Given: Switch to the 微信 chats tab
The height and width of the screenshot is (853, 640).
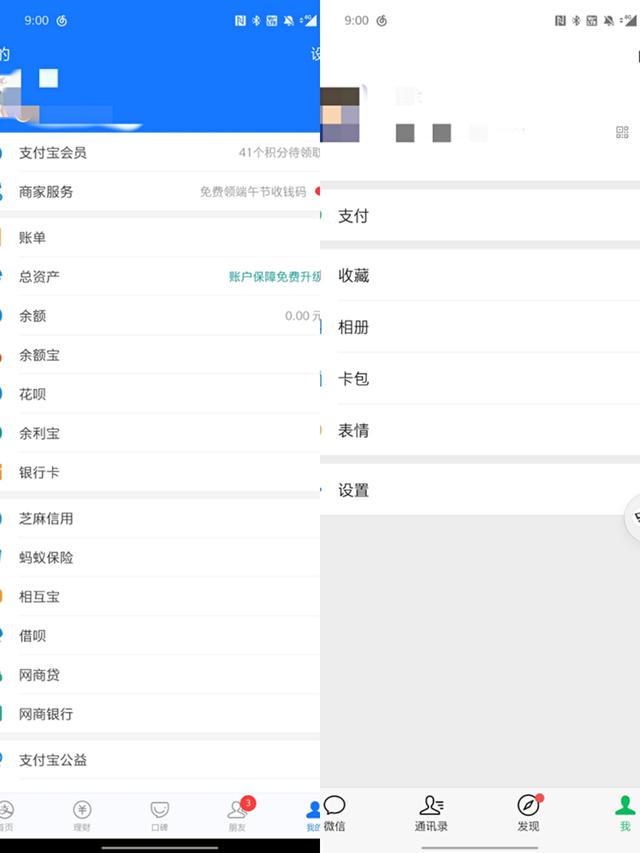Looking at the screenshot, I should coord(334,813).
